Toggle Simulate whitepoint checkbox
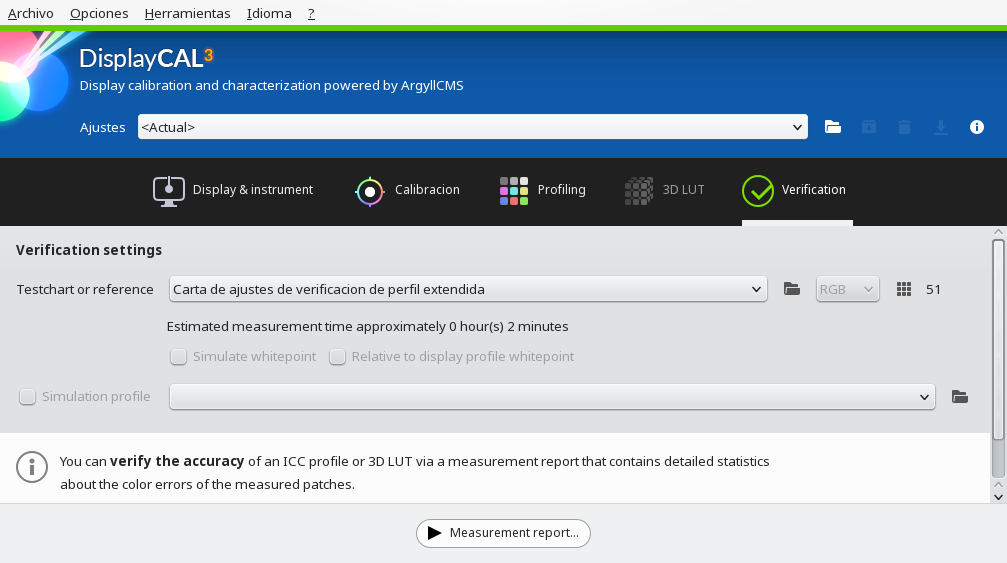 [x=179, y=357]
